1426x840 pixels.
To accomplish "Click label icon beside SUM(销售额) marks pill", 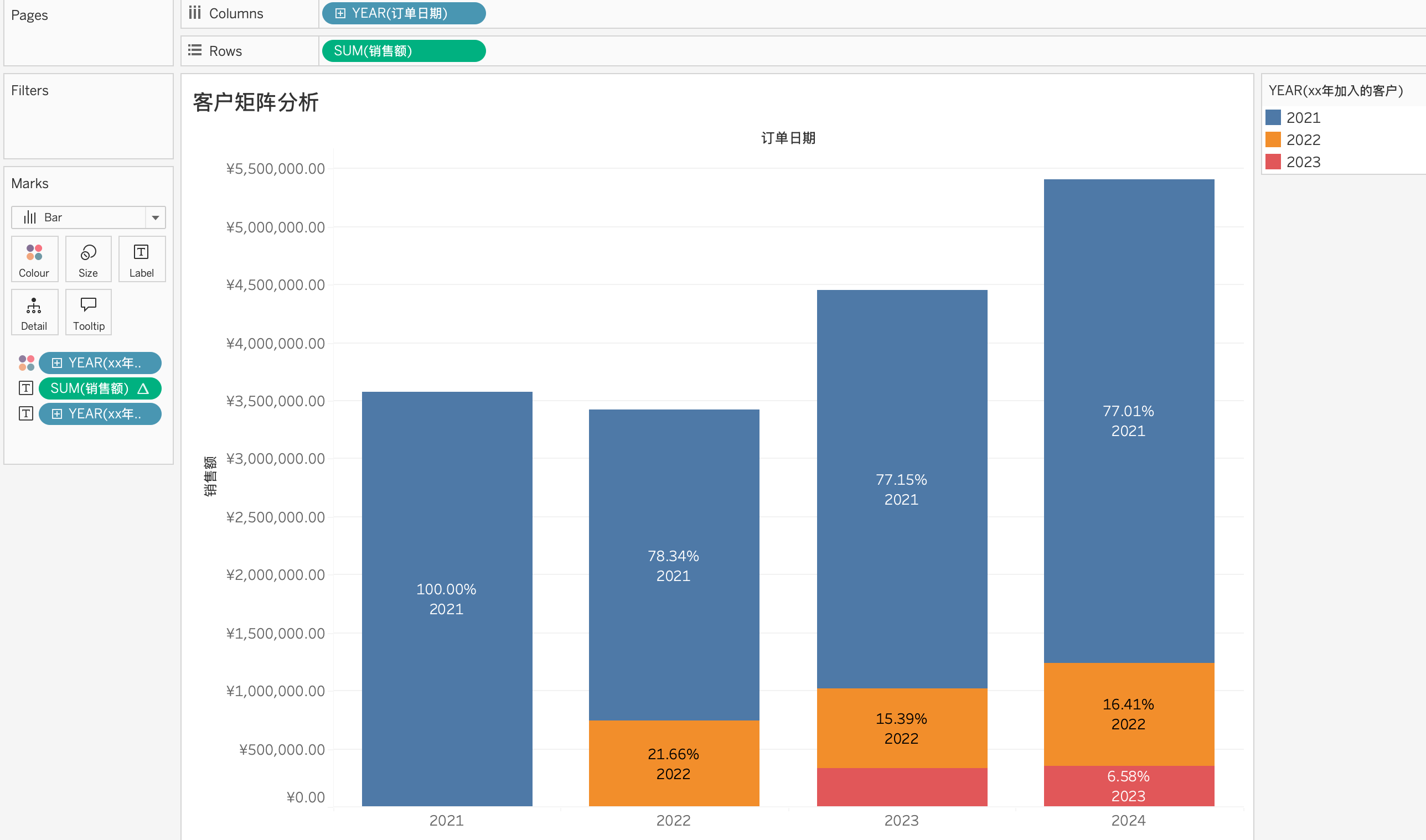I will [26, 388].
